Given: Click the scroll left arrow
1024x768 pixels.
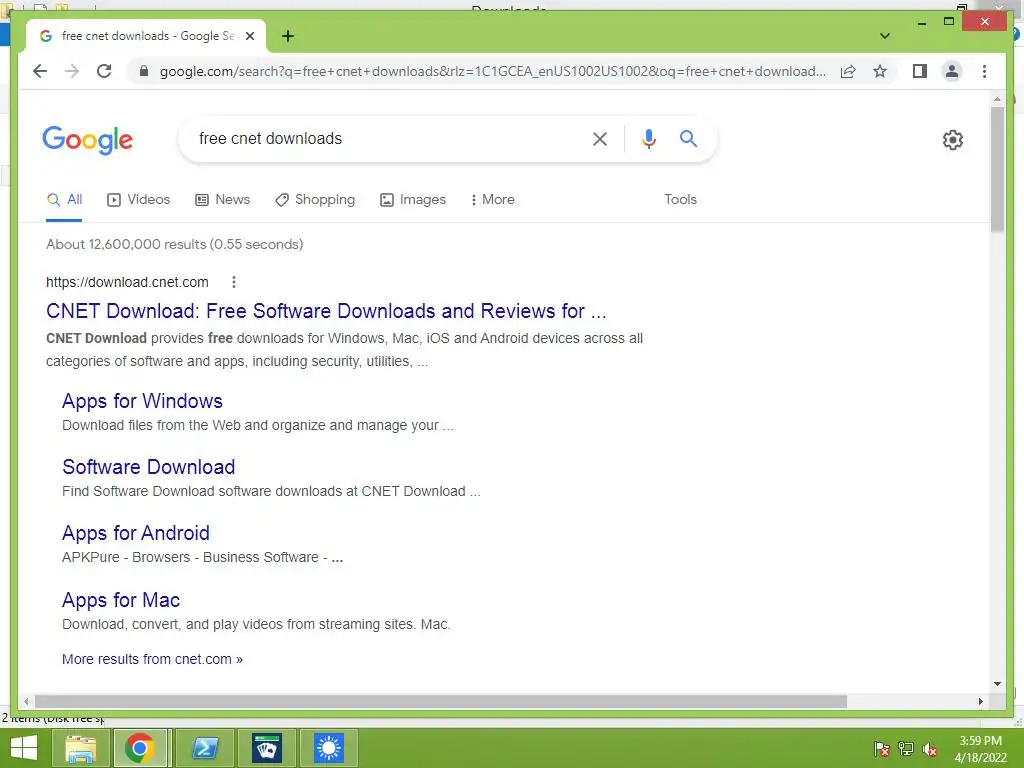Looking at the screenshot, I should tap(25, 701).
